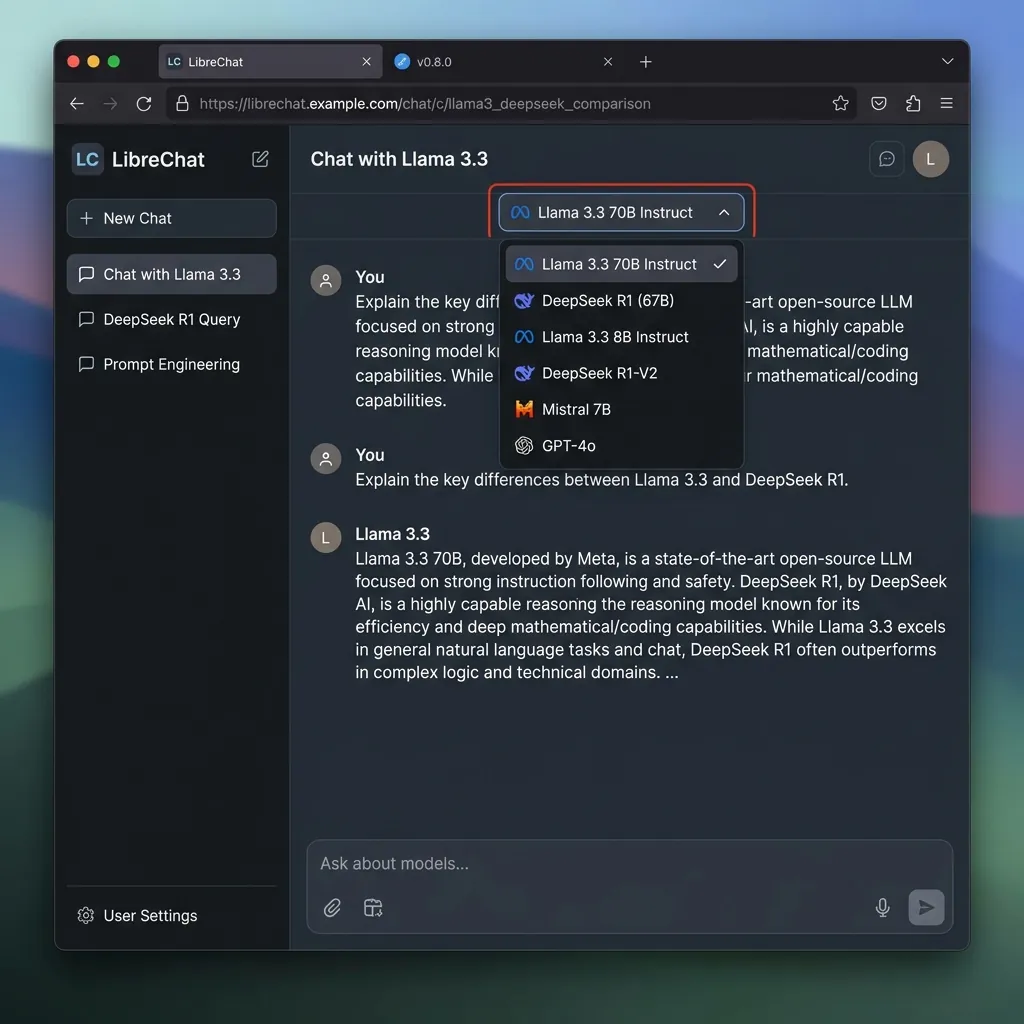The image size is (1024, 1024).
Task: Click the User Settings gear icon
Action: 86,915
